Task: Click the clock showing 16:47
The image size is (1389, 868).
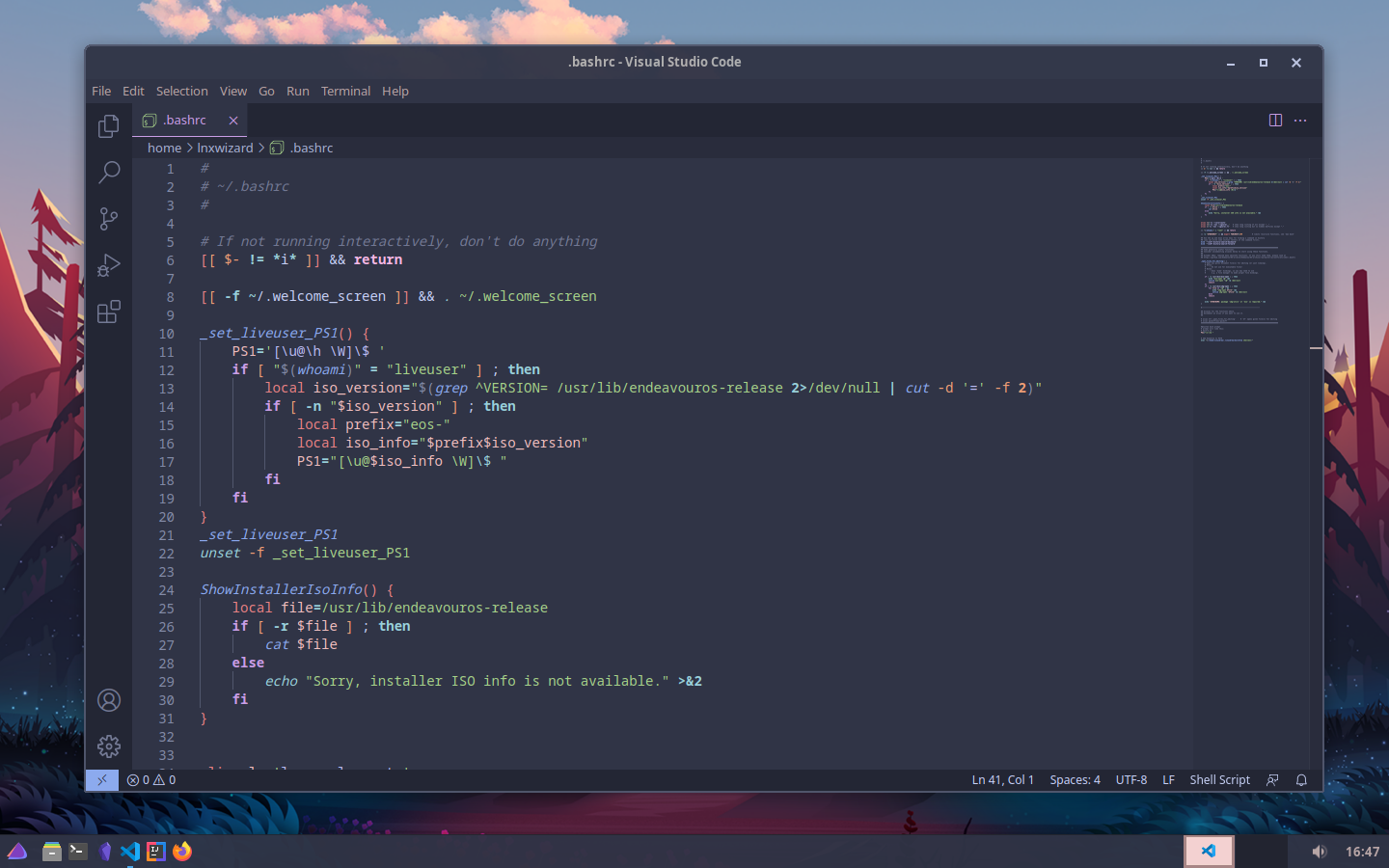Action: click(1362, 852)
